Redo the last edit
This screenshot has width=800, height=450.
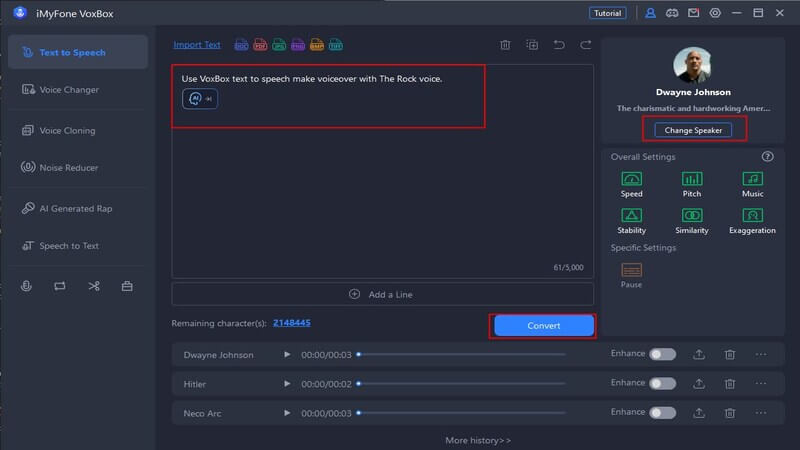click(586, 45)
